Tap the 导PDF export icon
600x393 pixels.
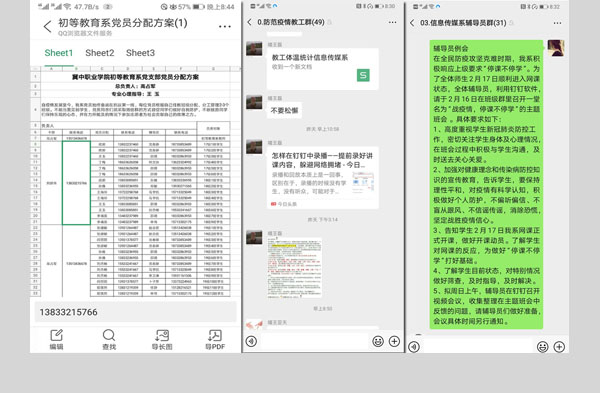(215, 339)
